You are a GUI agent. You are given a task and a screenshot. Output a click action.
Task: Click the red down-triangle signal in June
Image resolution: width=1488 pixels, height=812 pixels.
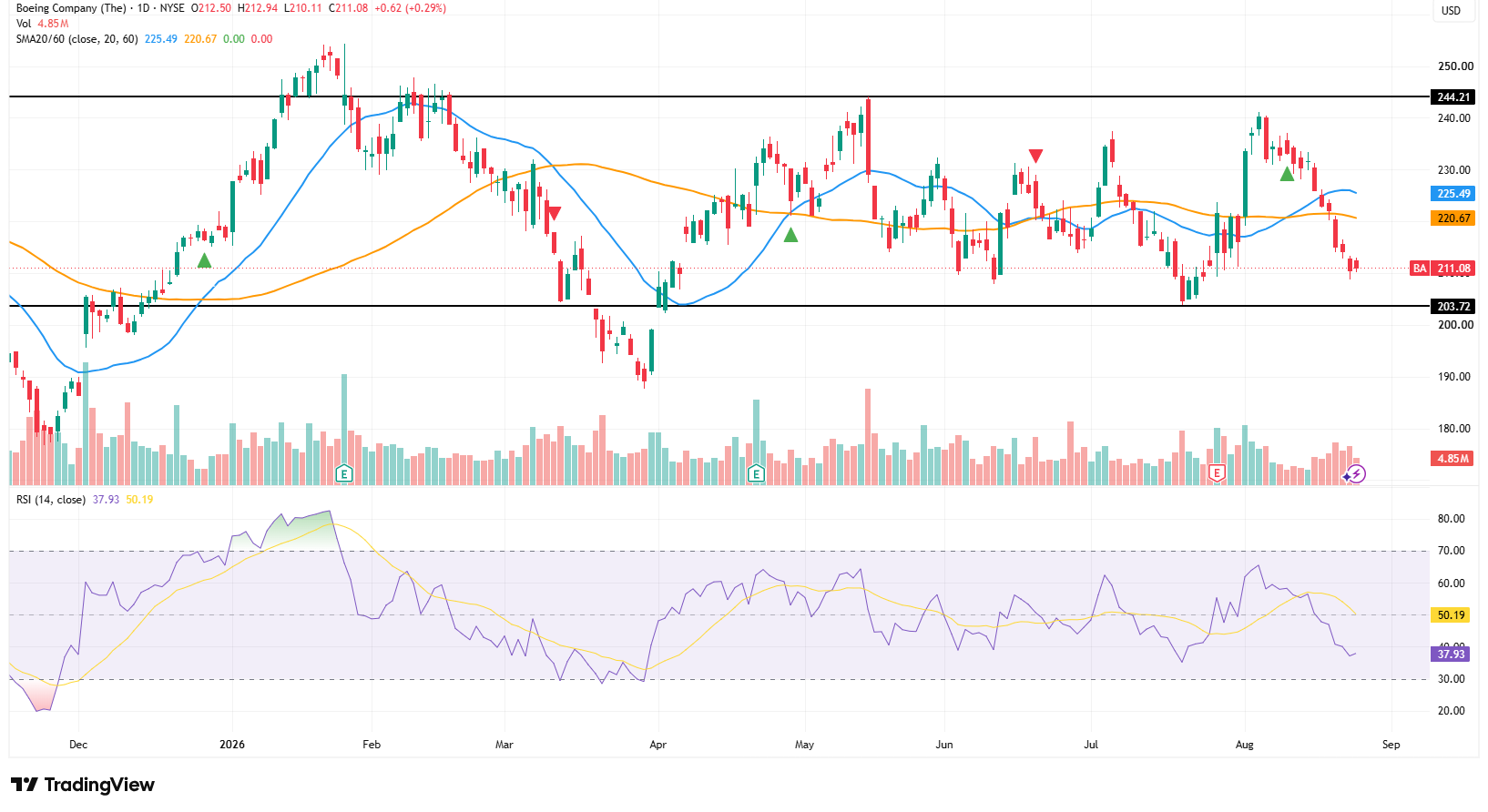point(1035,156)
